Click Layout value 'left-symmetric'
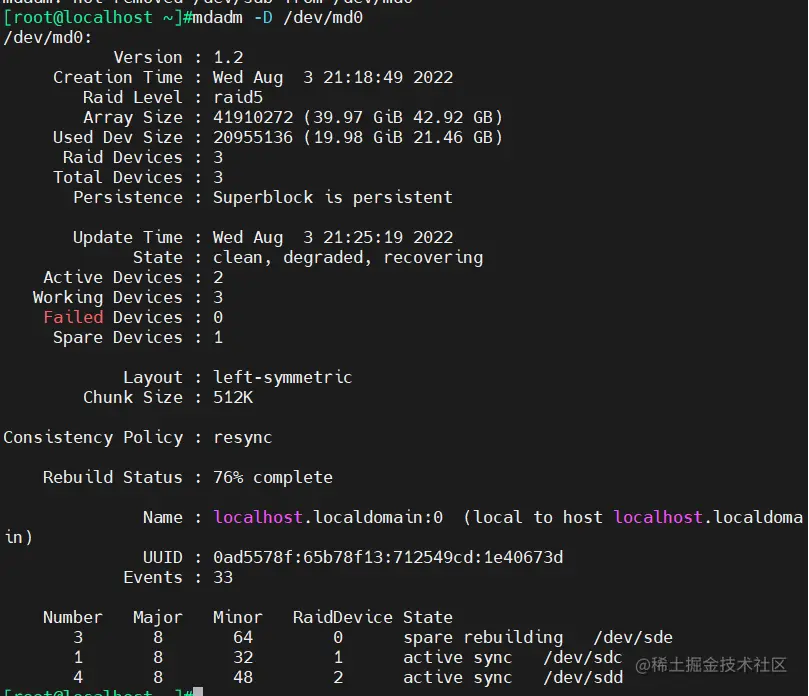The height and width of the screenshot is (696, 809). (282, 378)
